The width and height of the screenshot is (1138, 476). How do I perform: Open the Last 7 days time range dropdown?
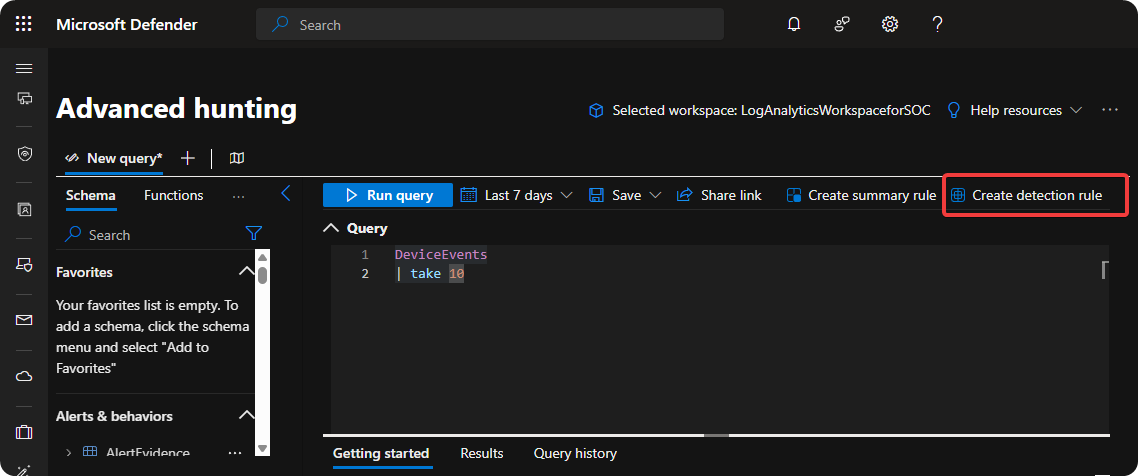(517, 195)
